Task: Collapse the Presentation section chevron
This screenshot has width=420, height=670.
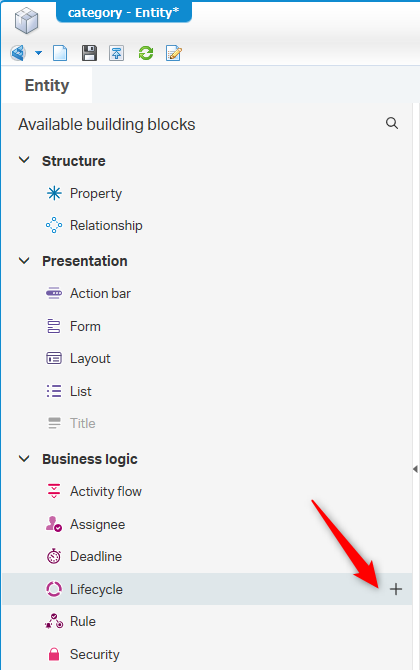Action: (x=24, y=260)
